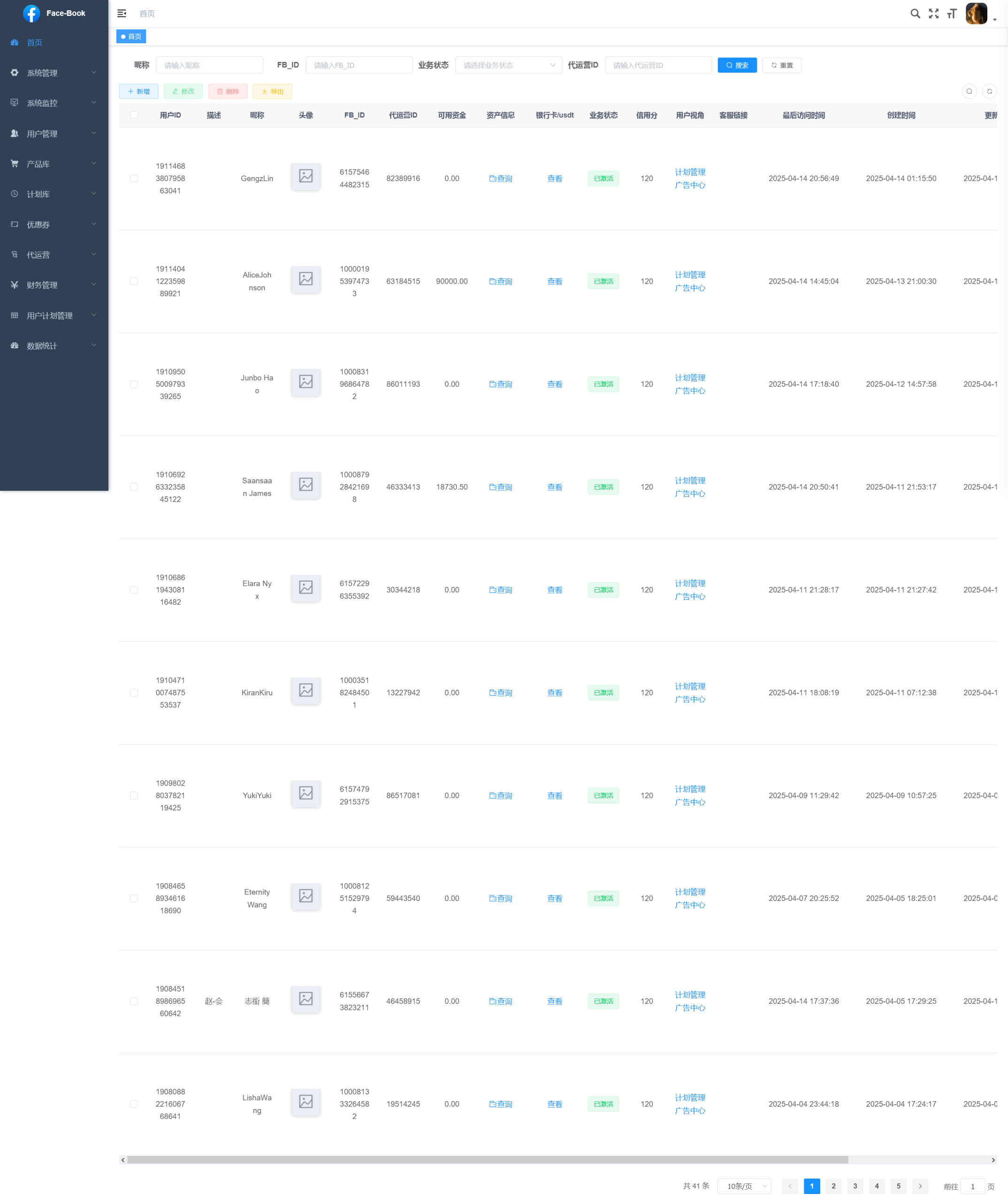Click the Face-Book logo icon
This screenshot has height=1202, width=1008.
[x=31, y=13]
